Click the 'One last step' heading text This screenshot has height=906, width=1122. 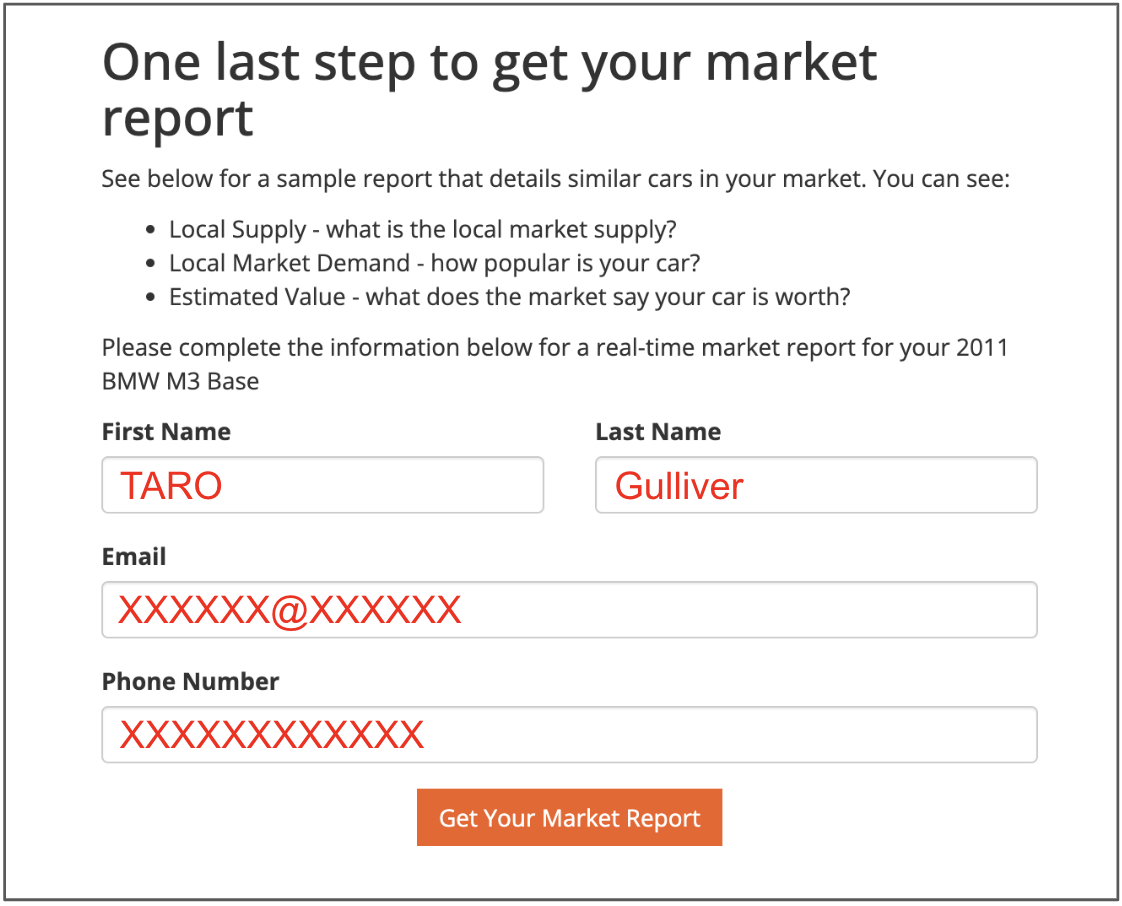click(x=490, y=63)
